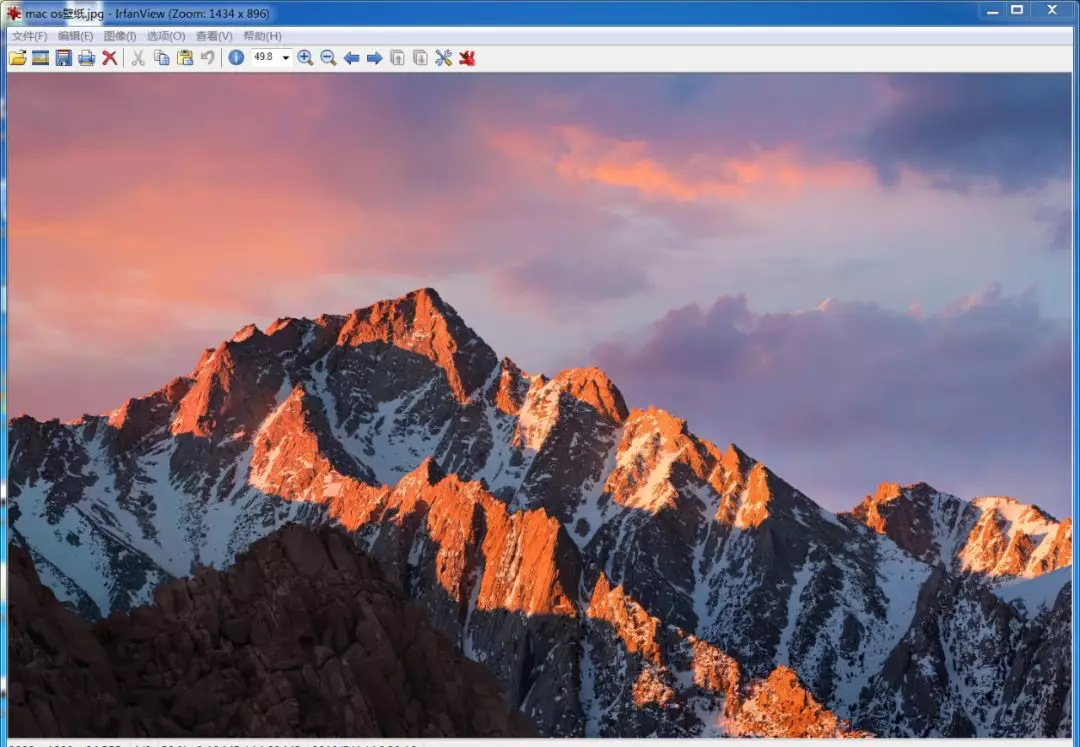Go to next image blue right arrow
1080x747 pixels.
[x=375, y=59]
